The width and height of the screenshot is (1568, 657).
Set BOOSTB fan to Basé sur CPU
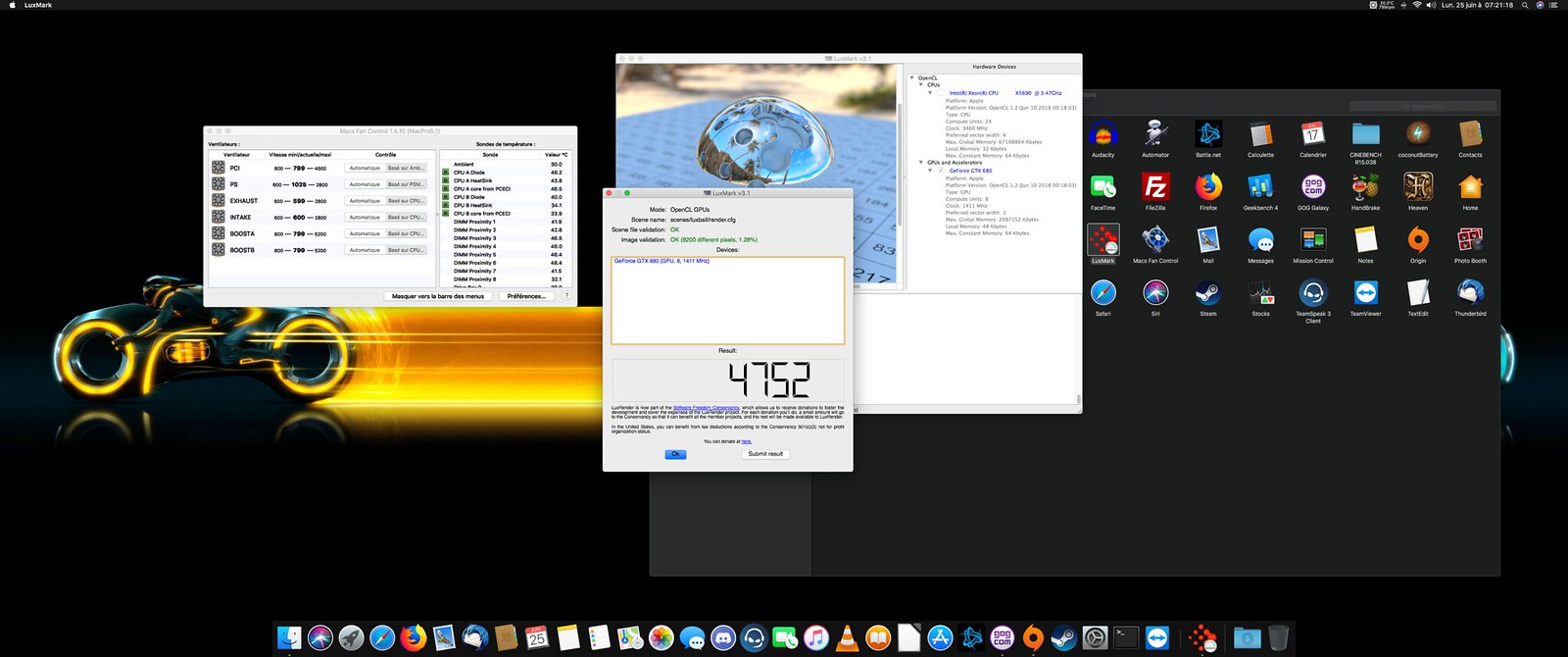[406, 250]
